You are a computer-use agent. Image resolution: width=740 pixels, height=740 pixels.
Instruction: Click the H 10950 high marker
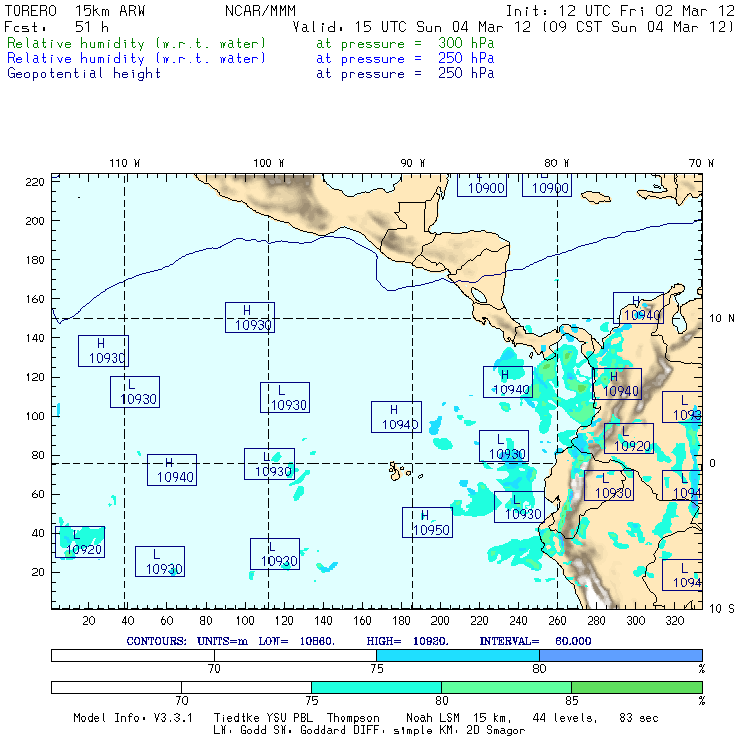(427, 522)
